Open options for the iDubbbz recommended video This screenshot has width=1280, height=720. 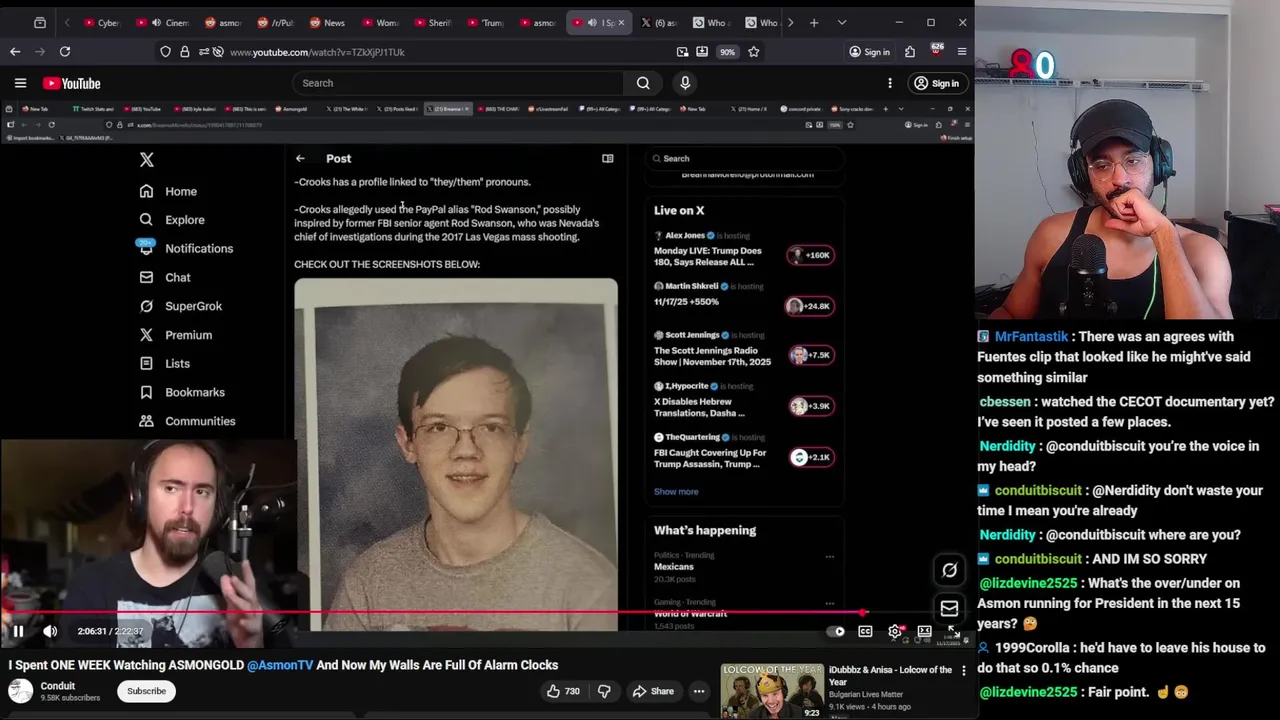pyautogui.click(x=964, y=670)
